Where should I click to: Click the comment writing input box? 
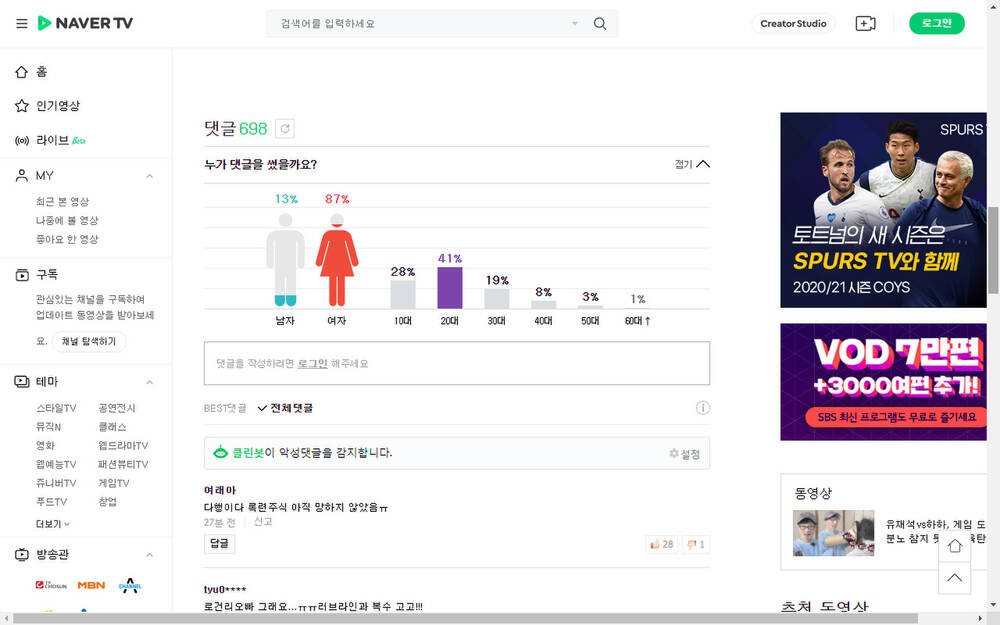[457, 363]
